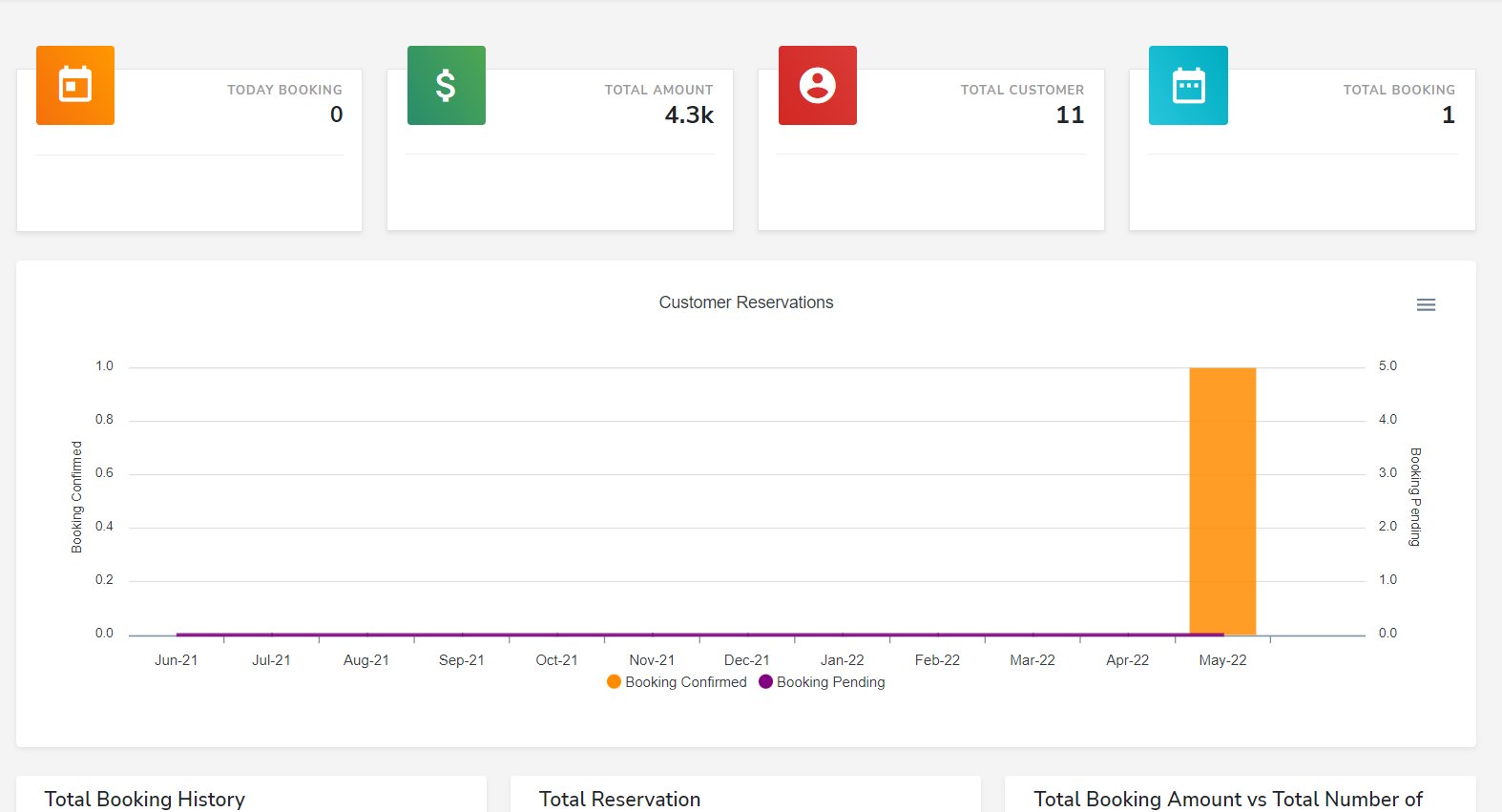Toggle the Booking Confirmed legend series
This screenshot has height=812, width=1502.
[x=685, y=682]
